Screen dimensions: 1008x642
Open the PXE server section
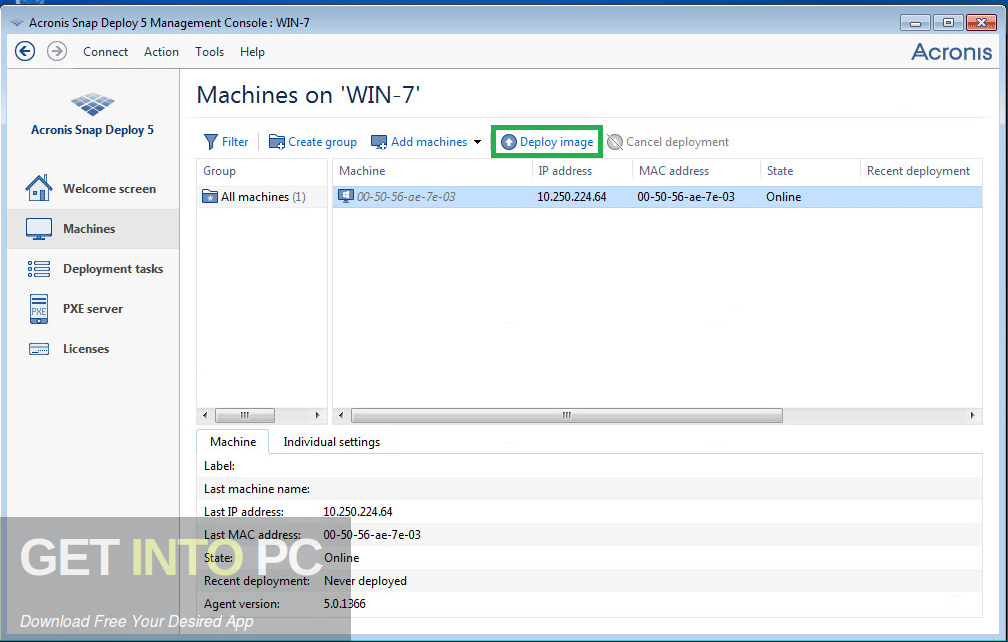(92, 309)
